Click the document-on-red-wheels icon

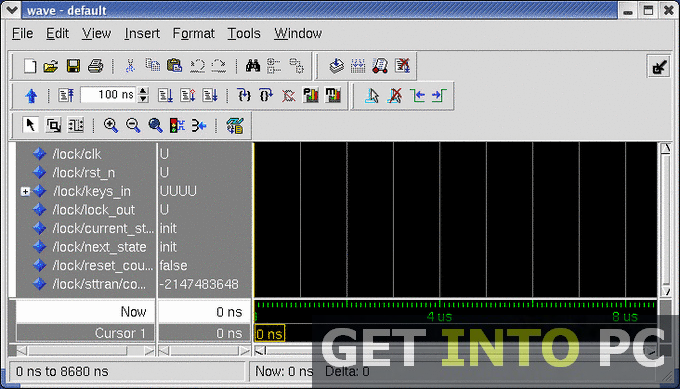point(380,66)
